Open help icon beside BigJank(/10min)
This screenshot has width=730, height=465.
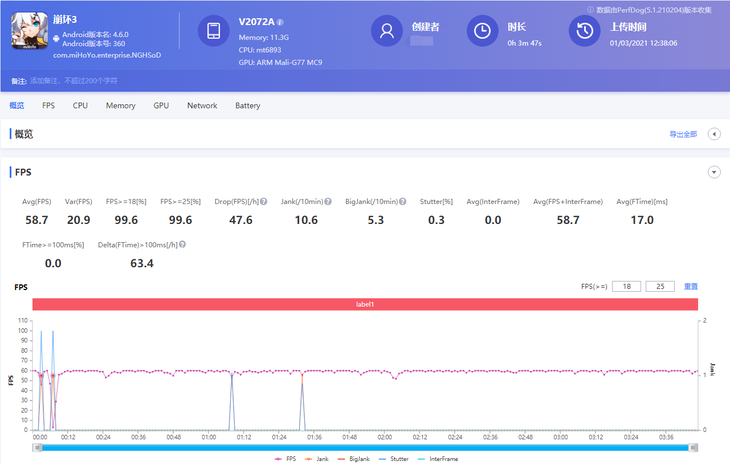(401, 202)
